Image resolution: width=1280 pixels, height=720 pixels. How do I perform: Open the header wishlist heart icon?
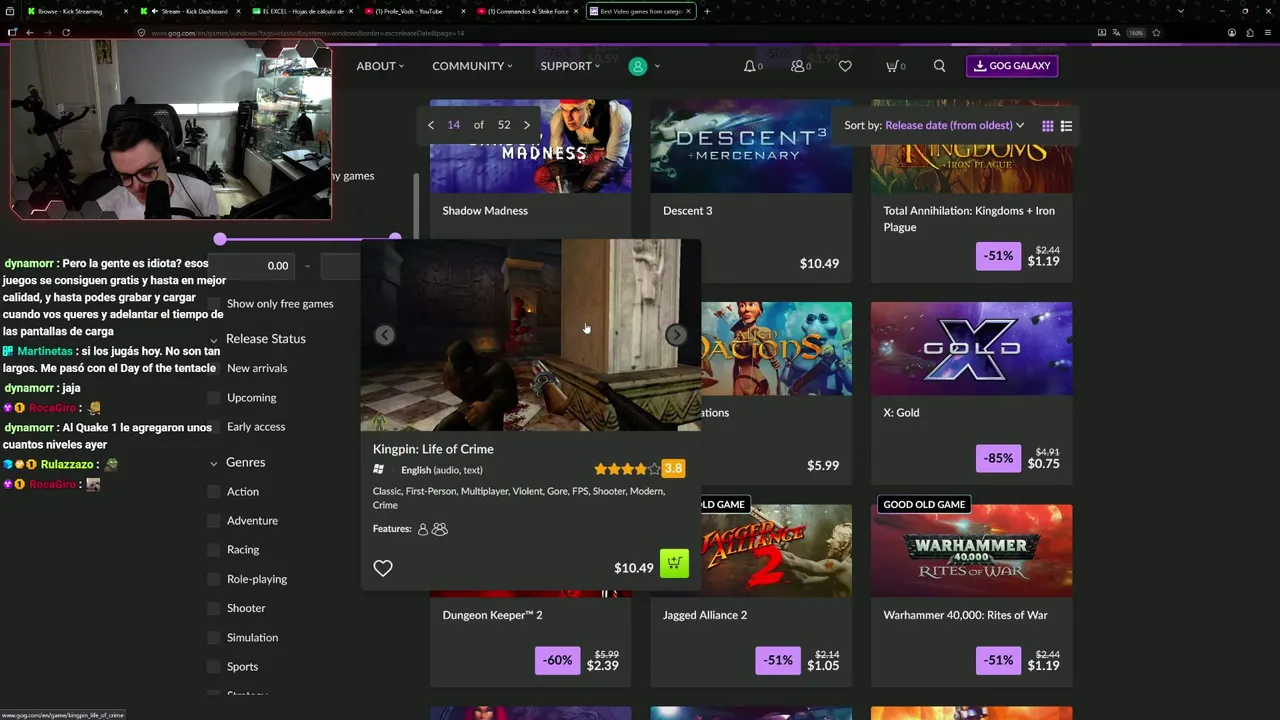click(x=845, y=66)
